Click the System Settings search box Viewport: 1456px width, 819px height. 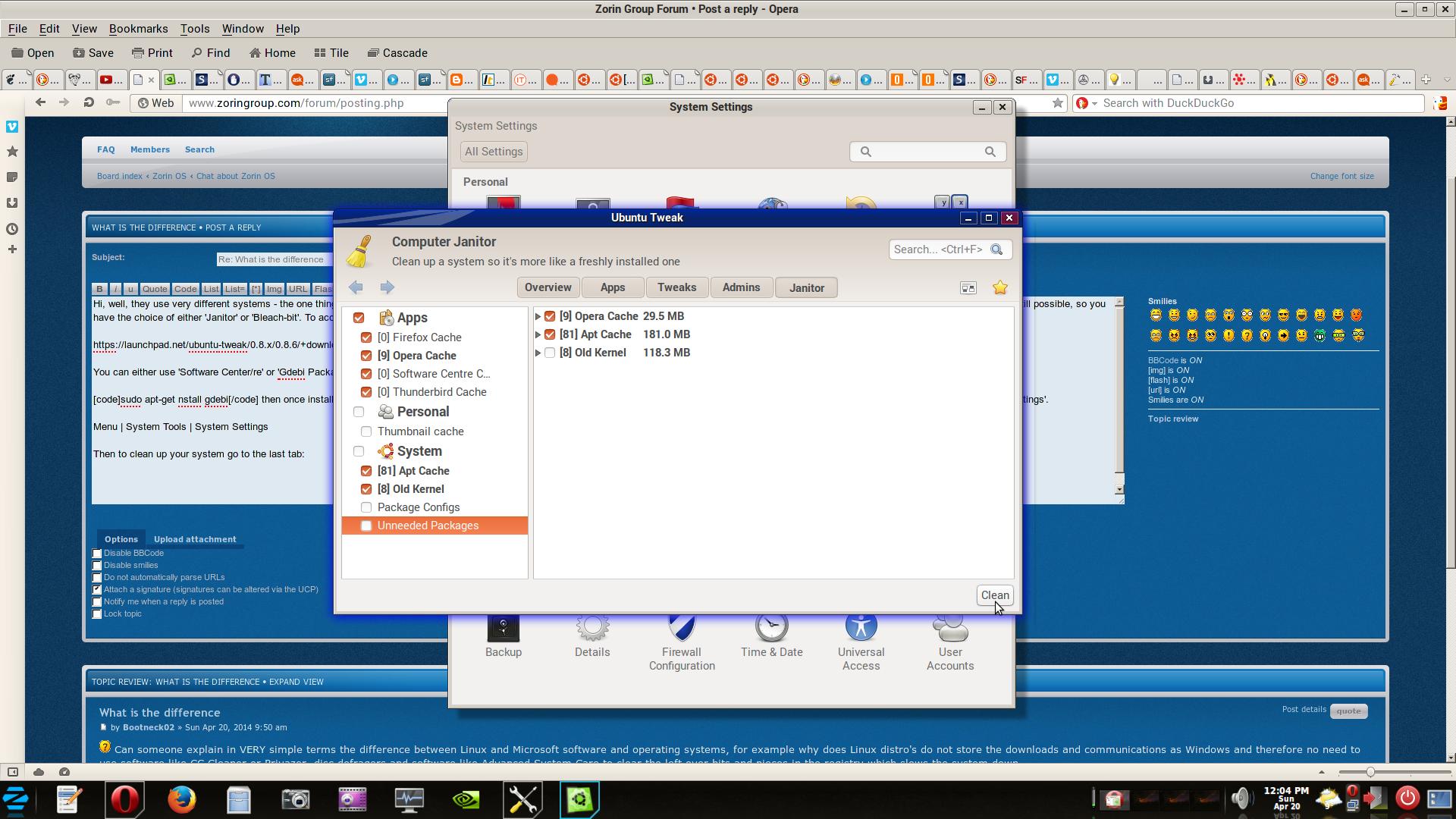point(927,152)
